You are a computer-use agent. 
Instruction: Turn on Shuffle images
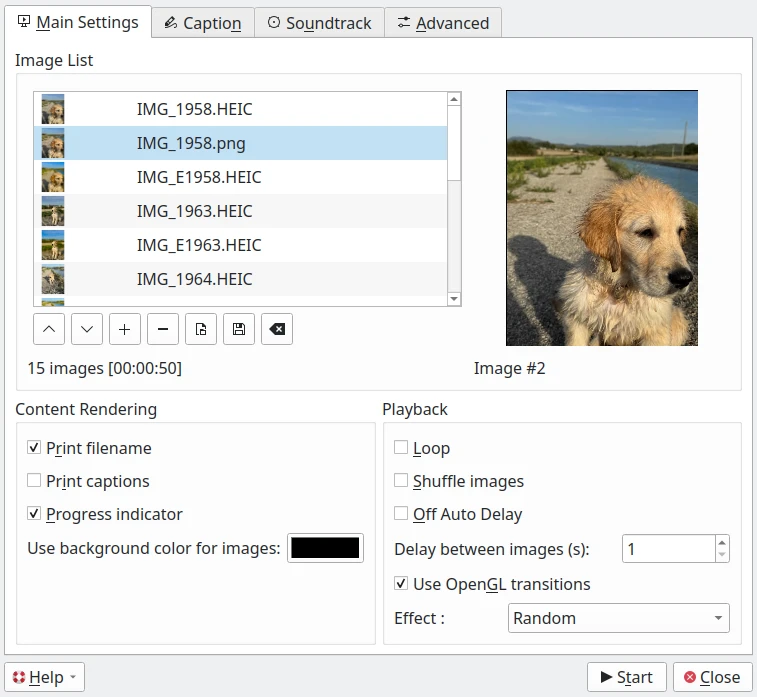401,481
